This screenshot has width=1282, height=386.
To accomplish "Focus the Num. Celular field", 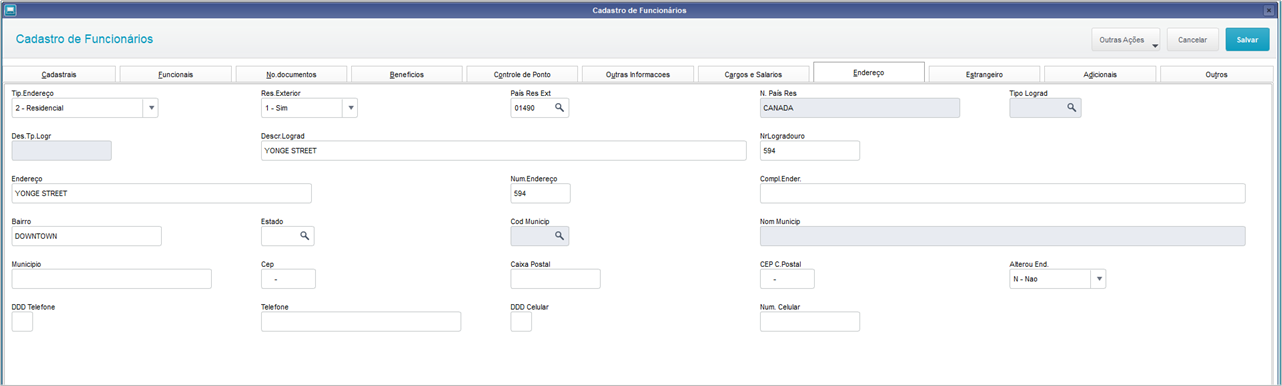I will [810, 322].
